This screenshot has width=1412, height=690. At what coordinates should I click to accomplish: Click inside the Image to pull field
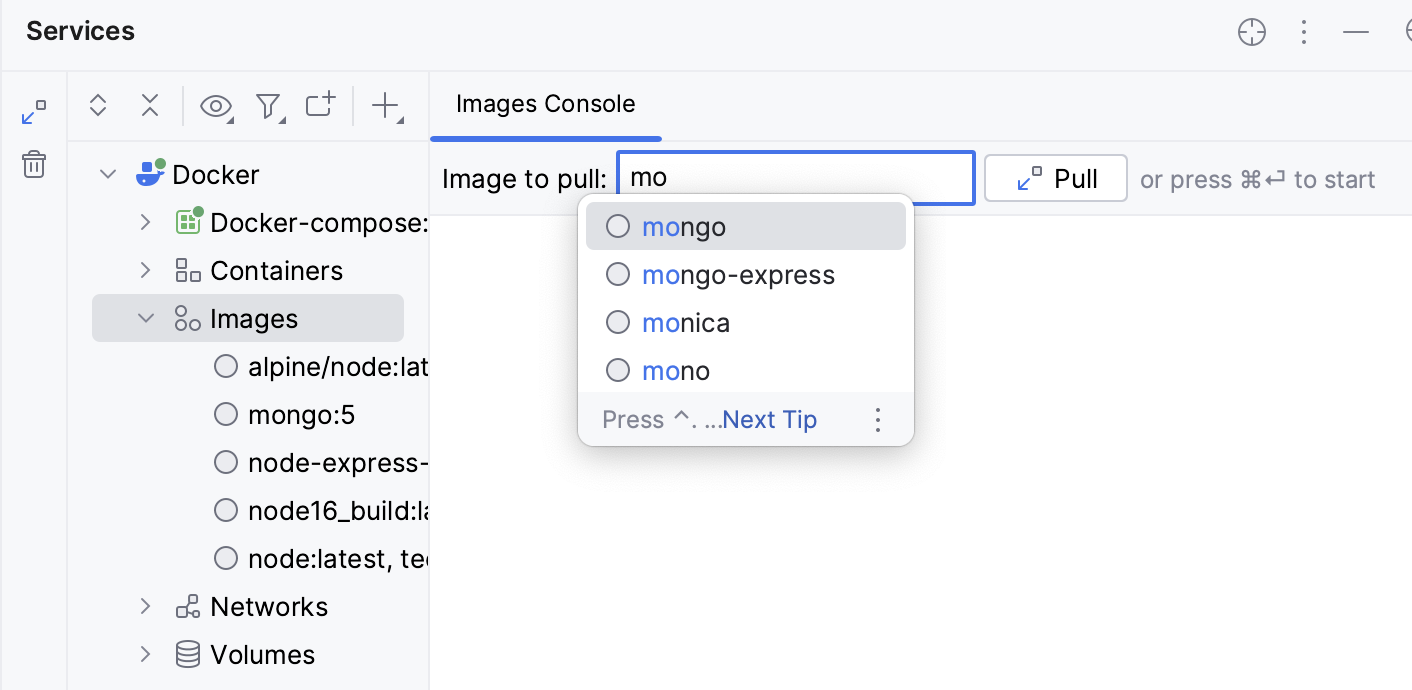[x=795, y=178]
